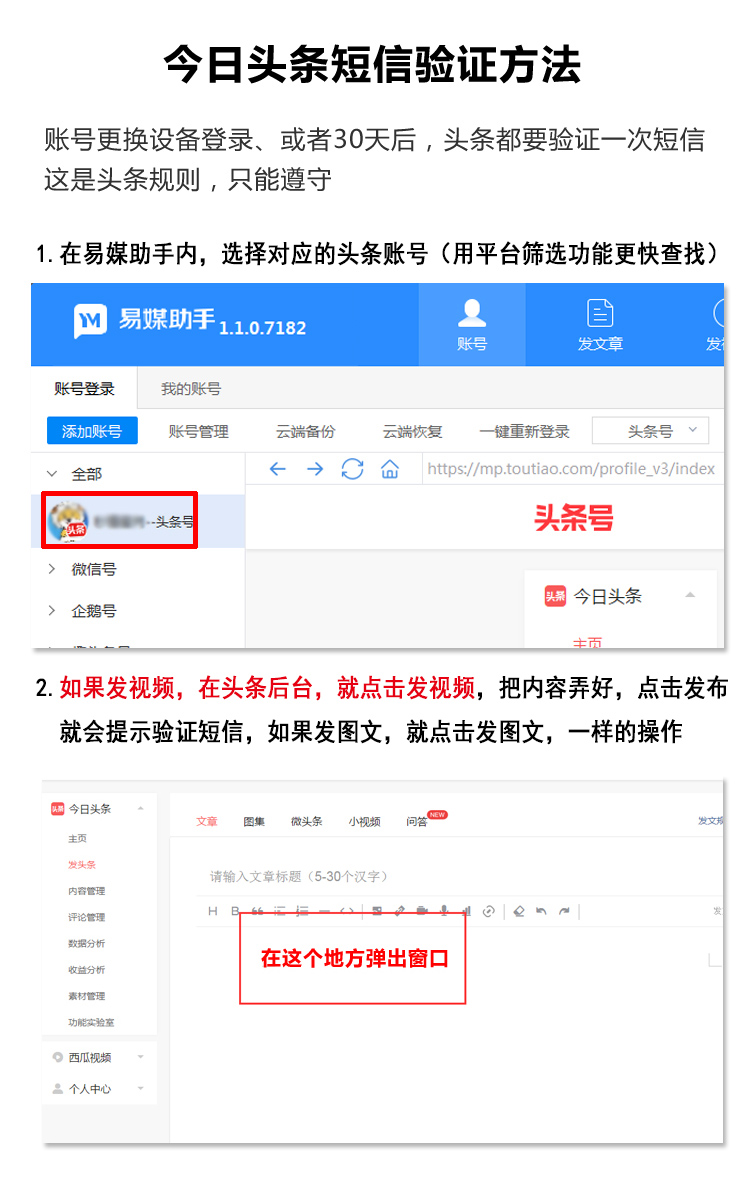
Task: Open 内容管理 in the sidebar
Action: point(87,891)
